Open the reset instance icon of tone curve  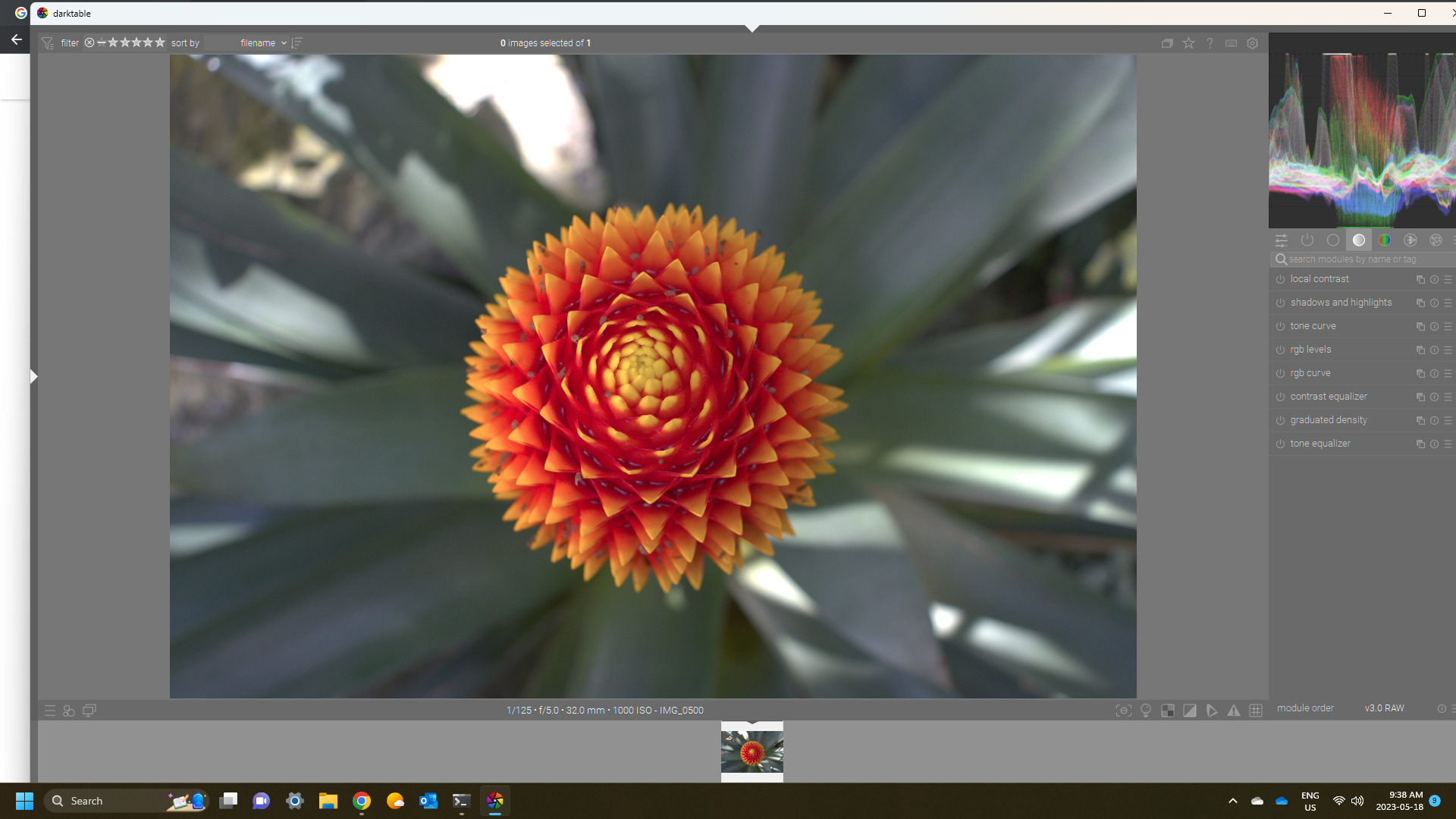[x=1434, y=327]
